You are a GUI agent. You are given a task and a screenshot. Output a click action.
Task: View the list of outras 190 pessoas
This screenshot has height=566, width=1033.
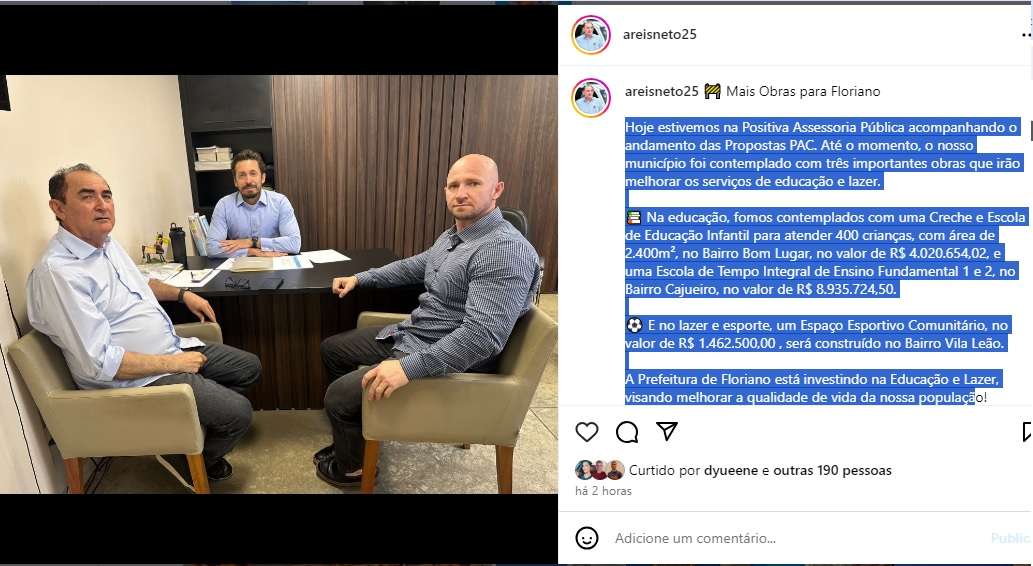[832, 470]
